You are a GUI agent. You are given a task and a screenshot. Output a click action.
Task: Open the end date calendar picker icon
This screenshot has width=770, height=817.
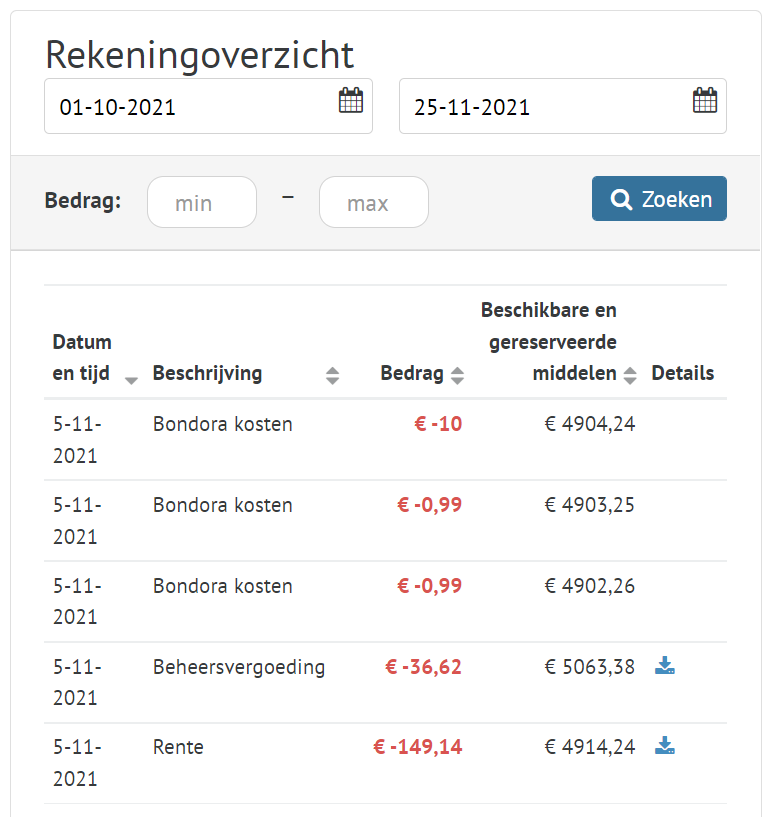(x=705, y=100)
